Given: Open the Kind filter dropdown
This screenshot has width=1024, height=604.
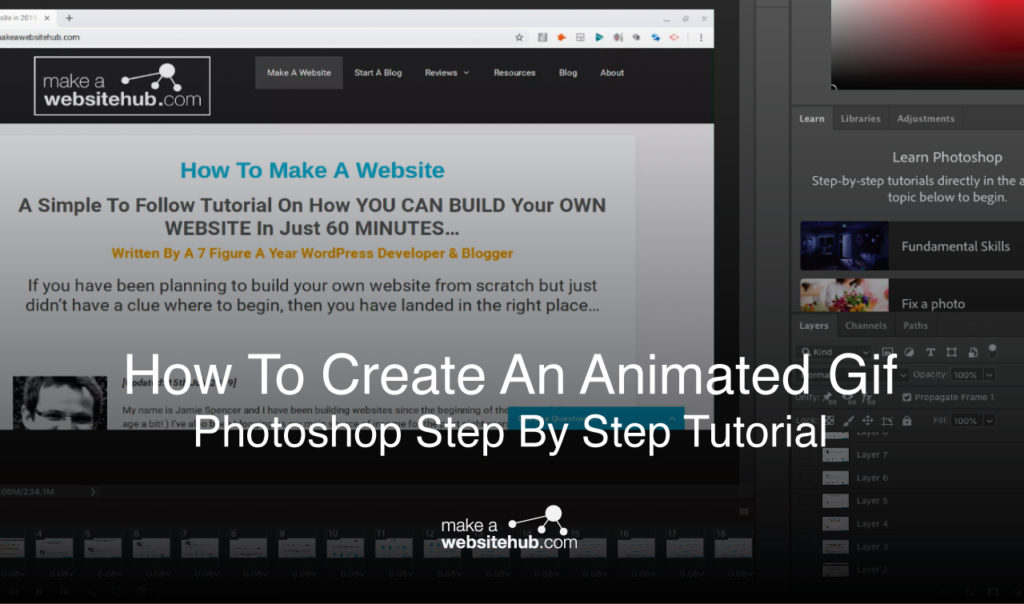Looking at the screenshot, I should (x=865, y=352).
